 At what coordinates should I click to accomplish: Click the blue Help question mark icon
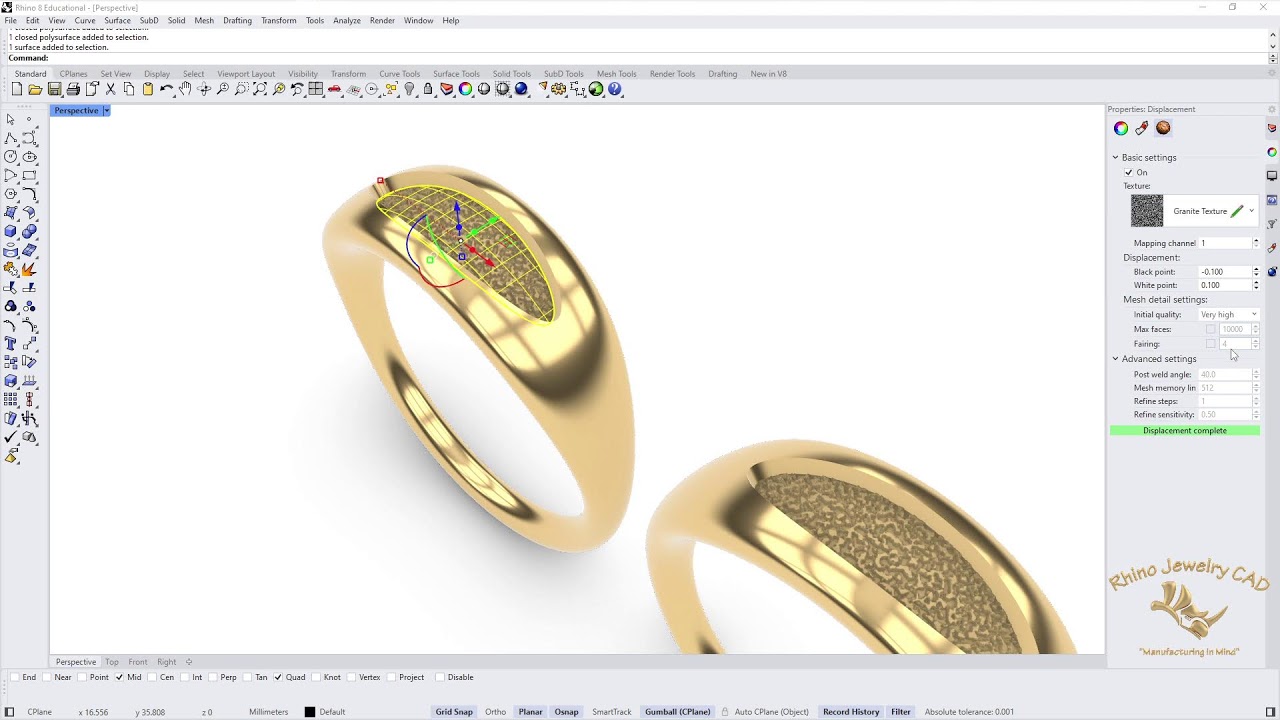click(615, 89)
